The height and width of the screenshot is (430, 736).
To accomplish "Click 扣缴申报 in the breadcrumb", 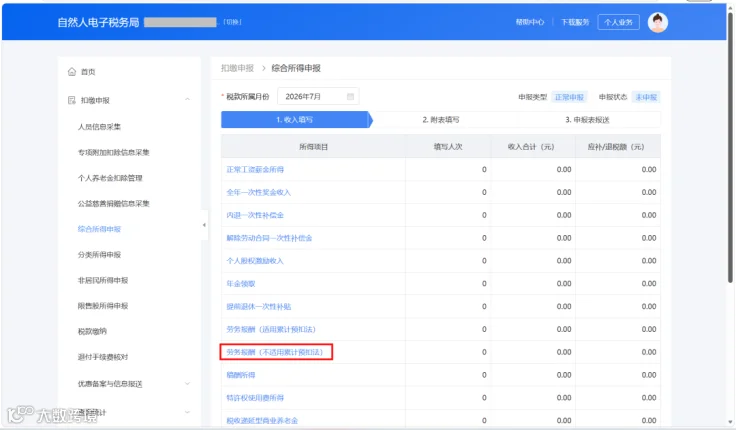I will 237,68.
